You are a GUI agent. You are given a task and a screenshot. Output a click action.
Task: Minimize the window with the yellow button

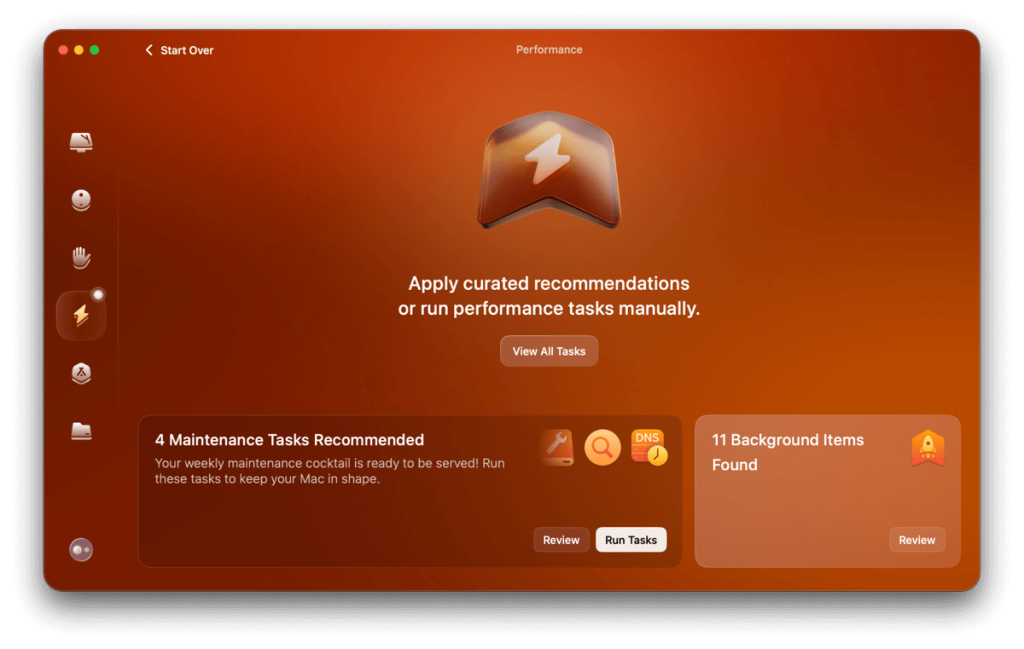pyautogui.click(x=79, y=50)
